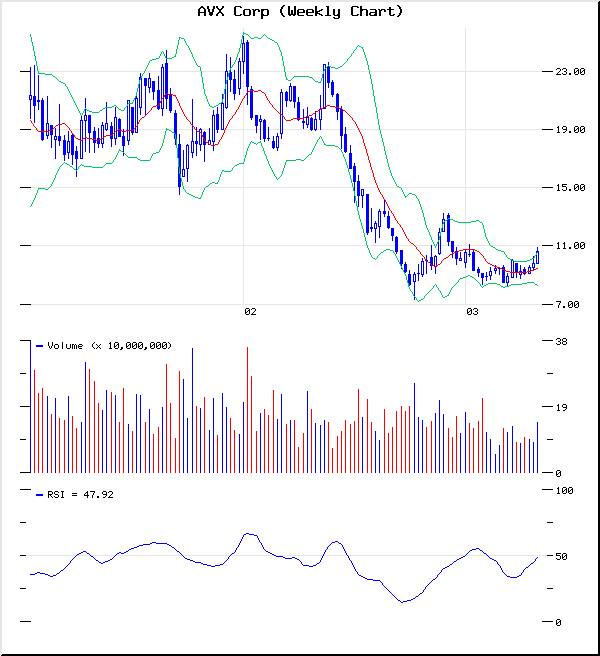Select the 23.00 price axis label

coord(570,72)
